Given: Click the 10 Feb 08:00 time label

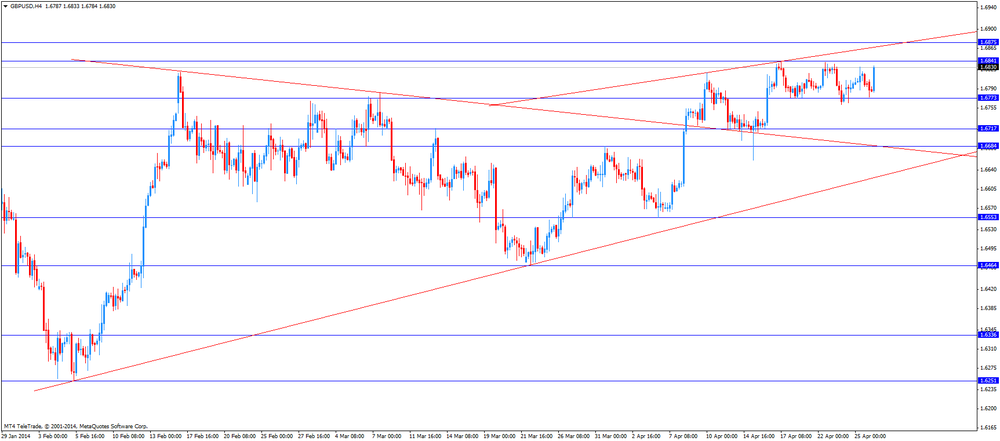Looking at the screenshot, I should point(129,437).
